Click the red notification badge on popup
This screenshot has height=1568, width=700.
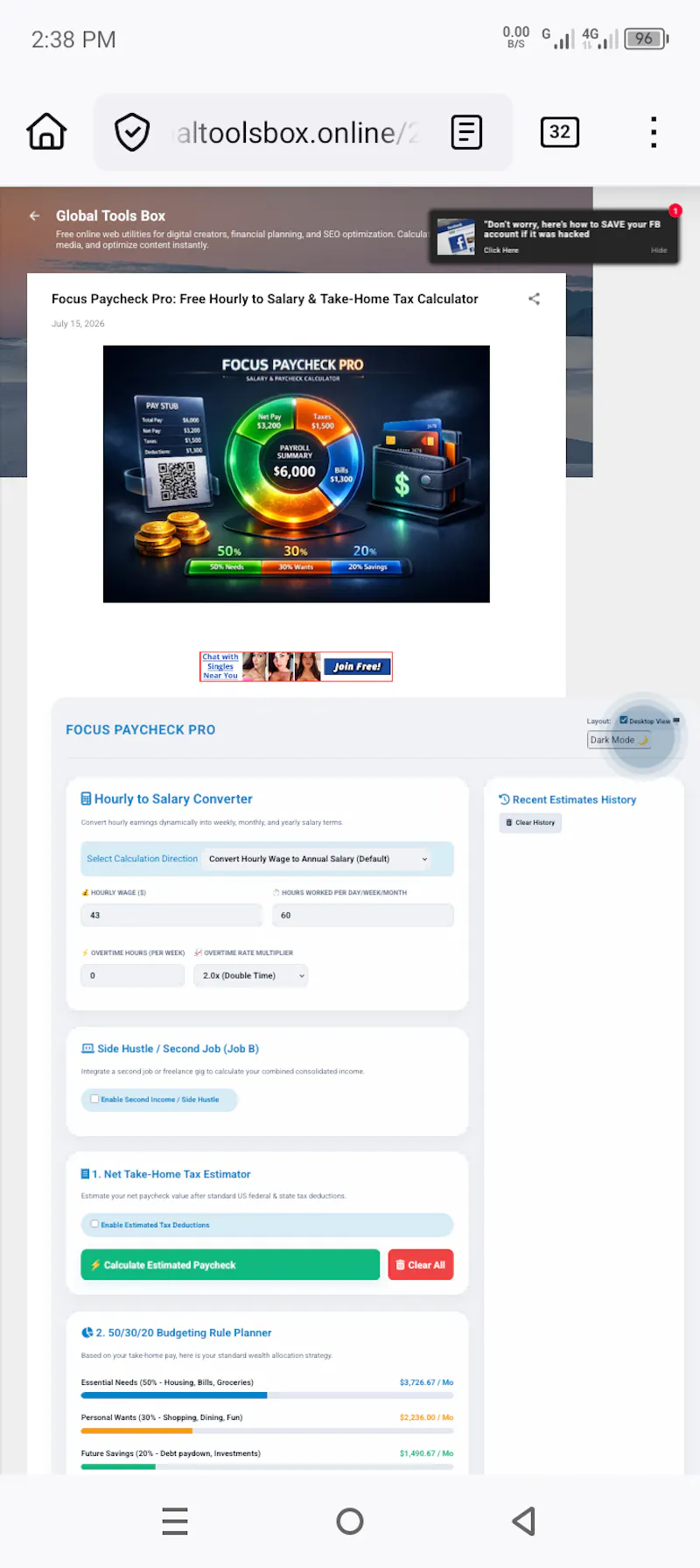675,211
